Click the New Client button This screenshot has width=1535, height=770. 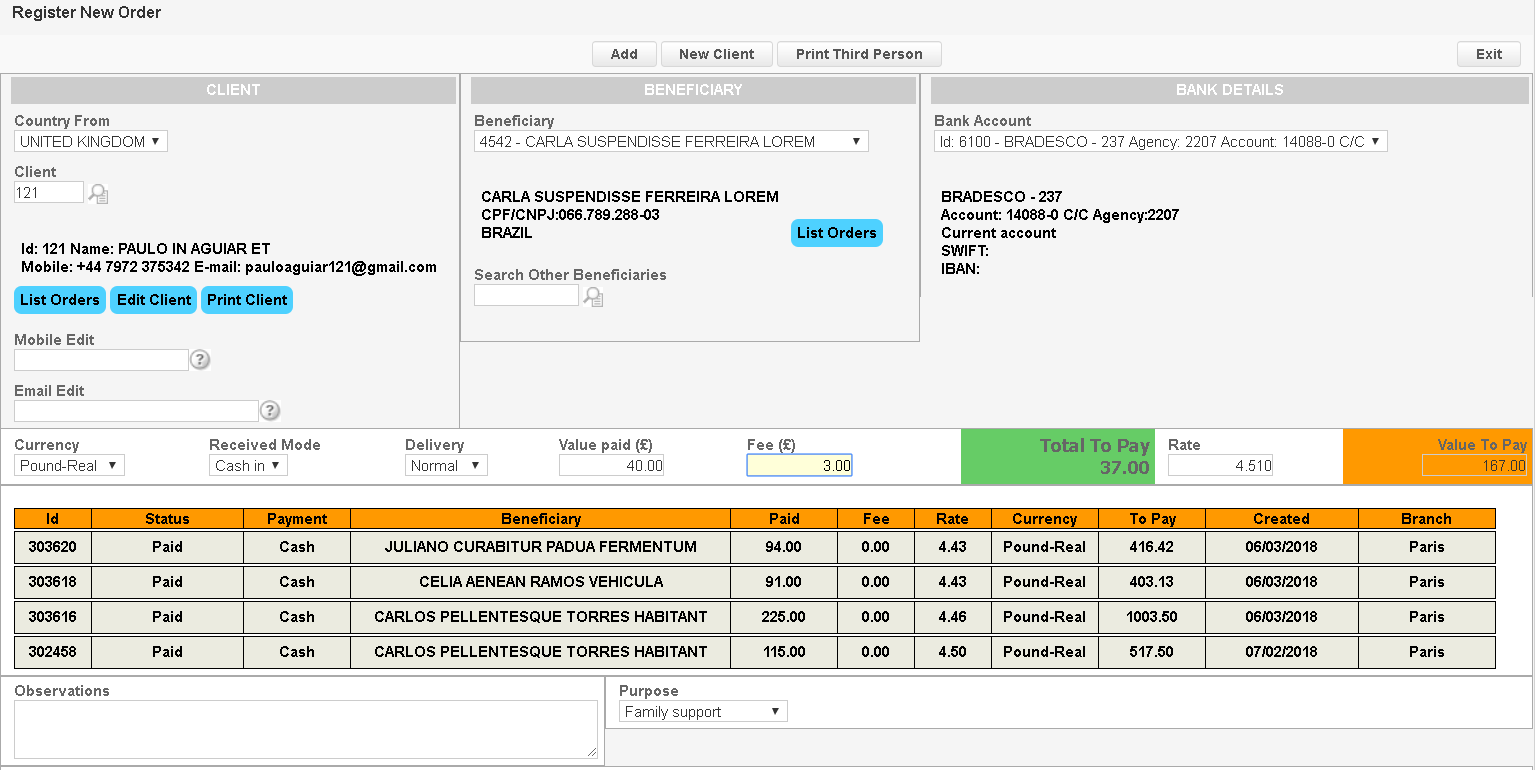click(717, 54)
